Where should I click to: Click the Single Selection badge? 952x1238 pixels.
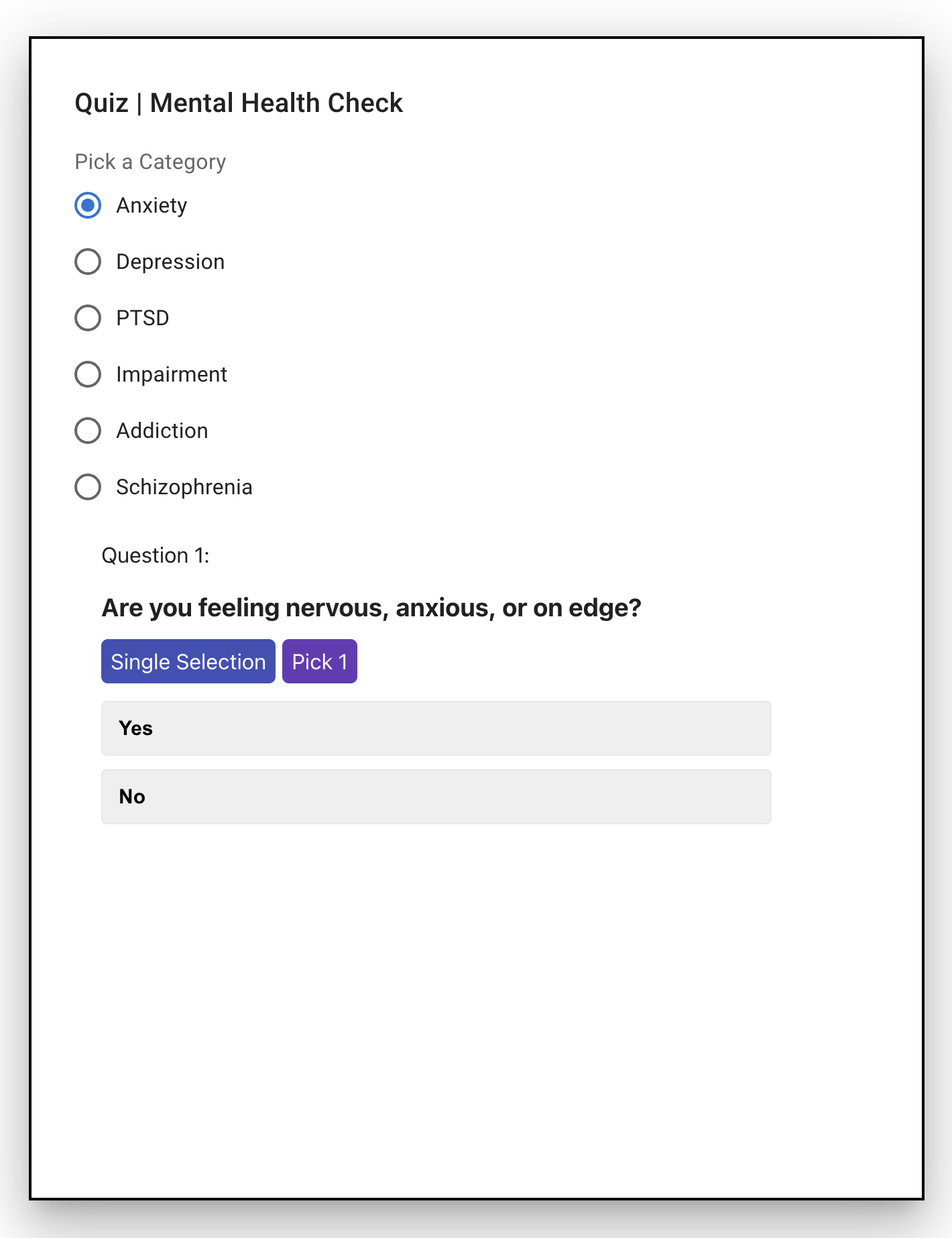click(x=188, y=661)
